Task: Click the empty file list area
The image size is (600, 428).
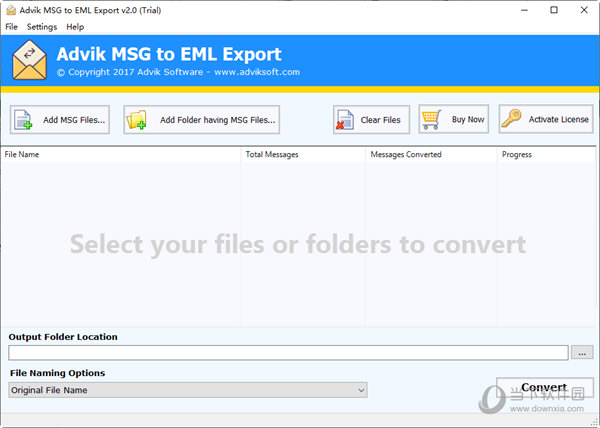Action: coord(298,280)
